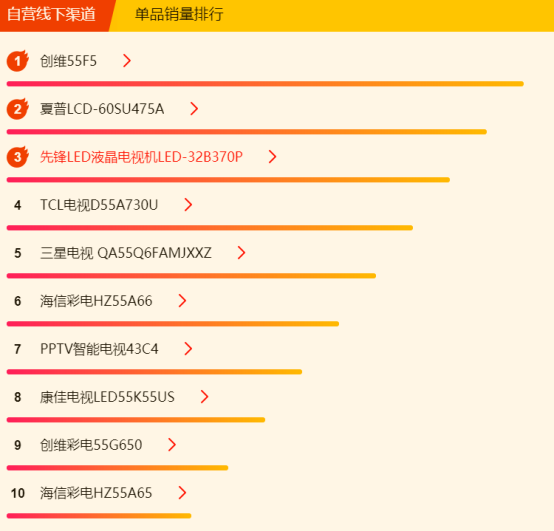Expand the arrow beside 创维55F5
Screen dimensions: 554x531
tap(127, 61)
